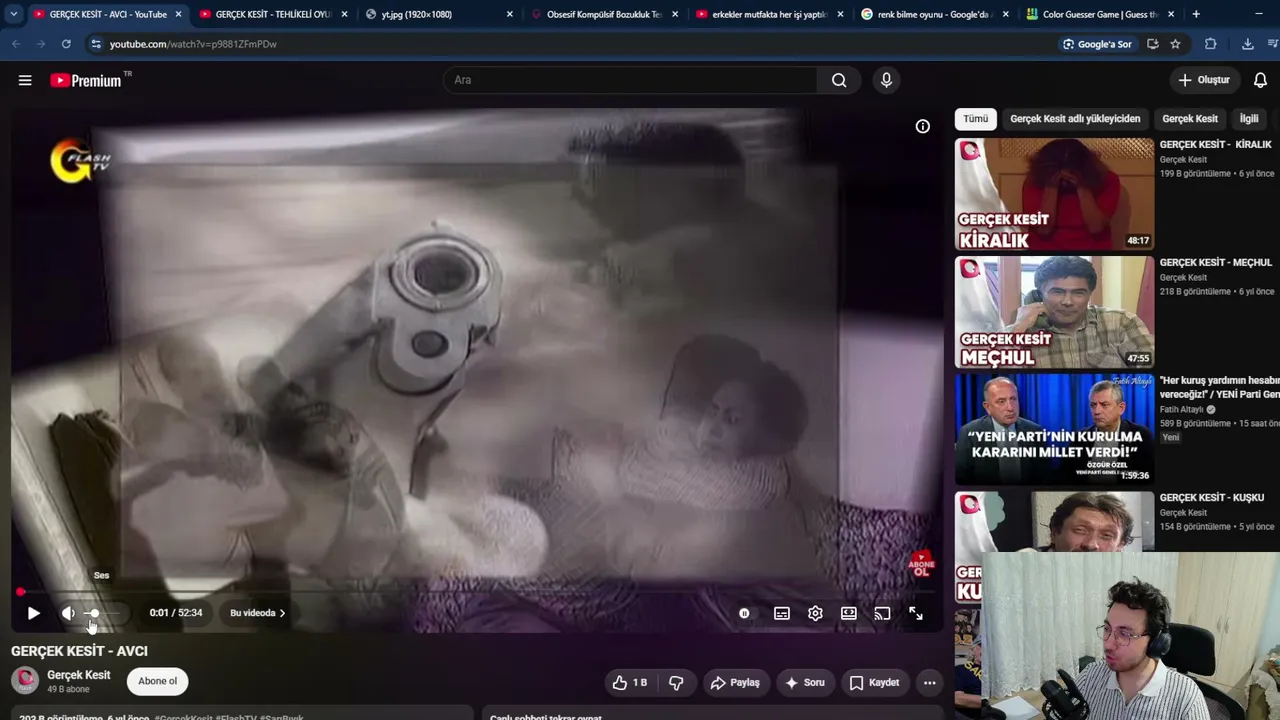The width and height of the screenshot is (1280, 720).
Task: Show video info card icon
Action: 923,126
